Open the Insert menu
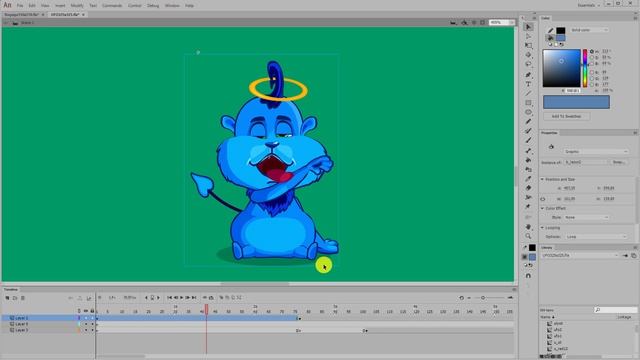The height and width of the screenshot is (360, 640). point(60,6)
